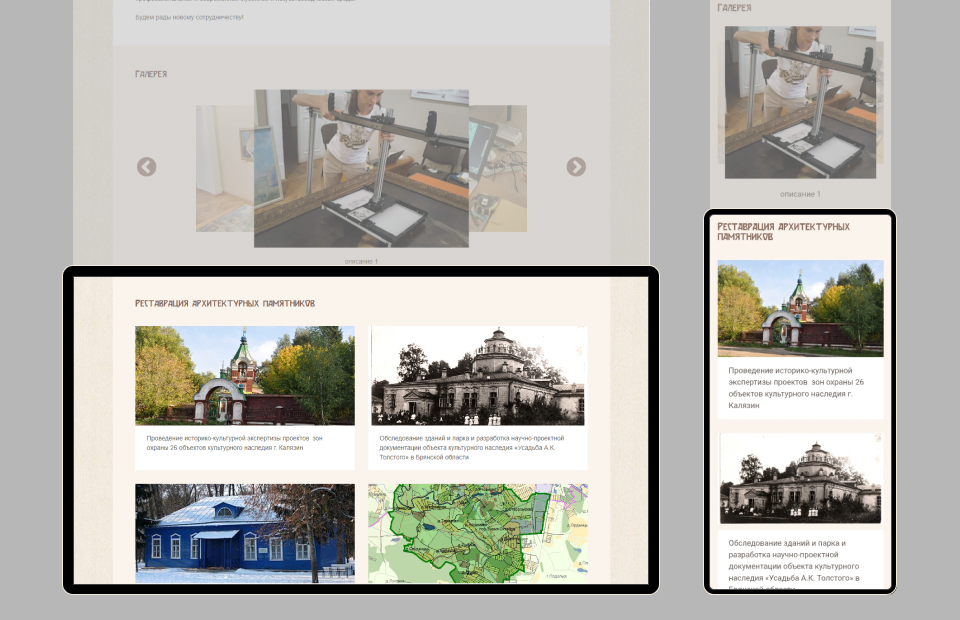
Task: Click the church gate photo in desktop view
Action: click(x=245, y=376)
